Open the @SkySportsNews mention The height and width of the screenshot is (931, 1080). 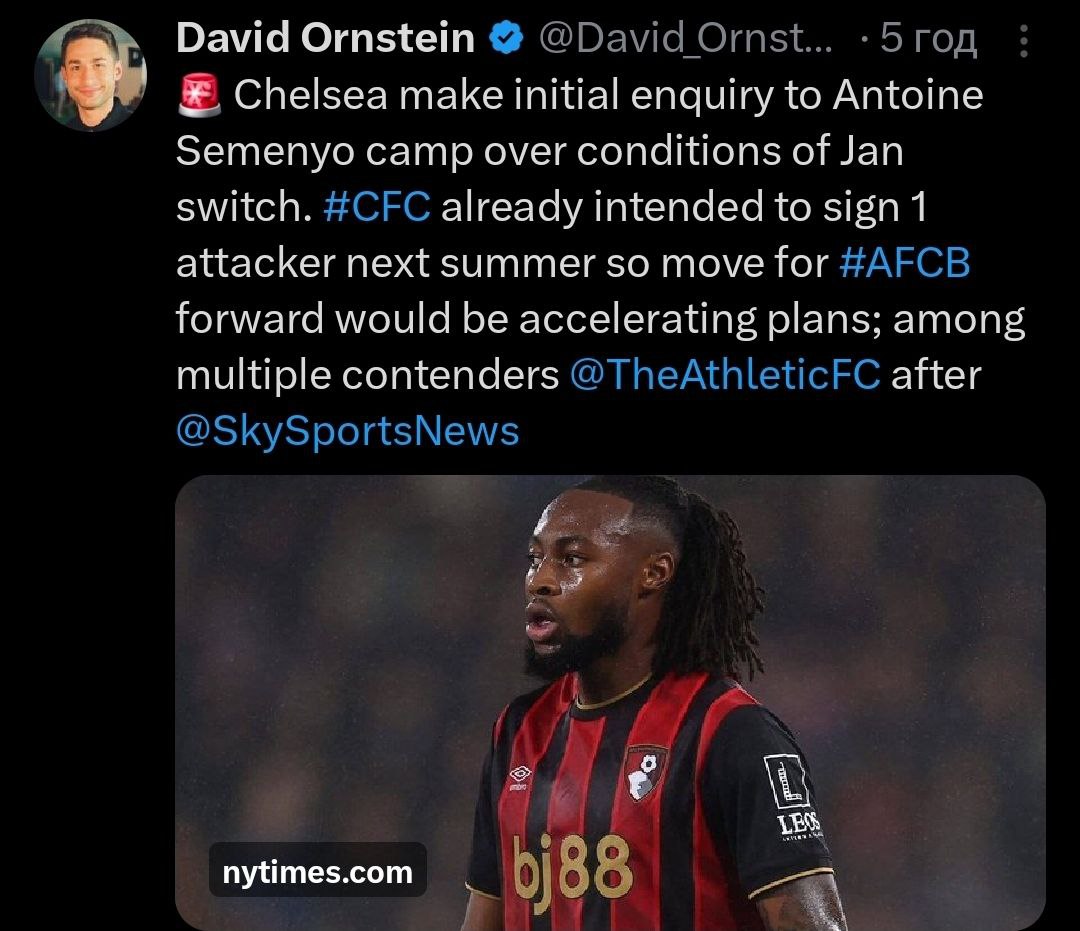pyautogui.click(x=347, y=432)
